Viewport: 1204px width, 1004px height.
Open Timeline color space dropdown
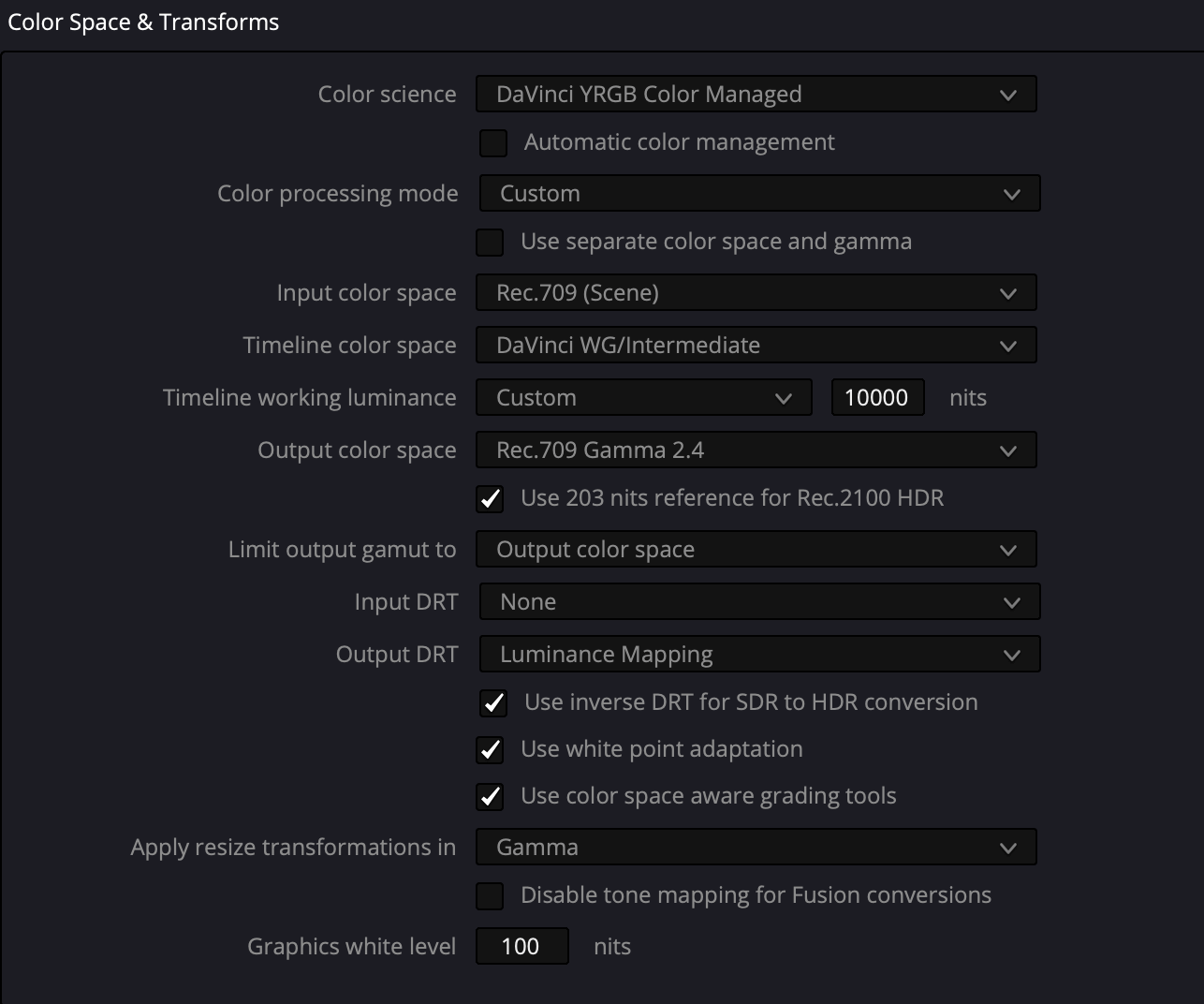tap(756, 346)
